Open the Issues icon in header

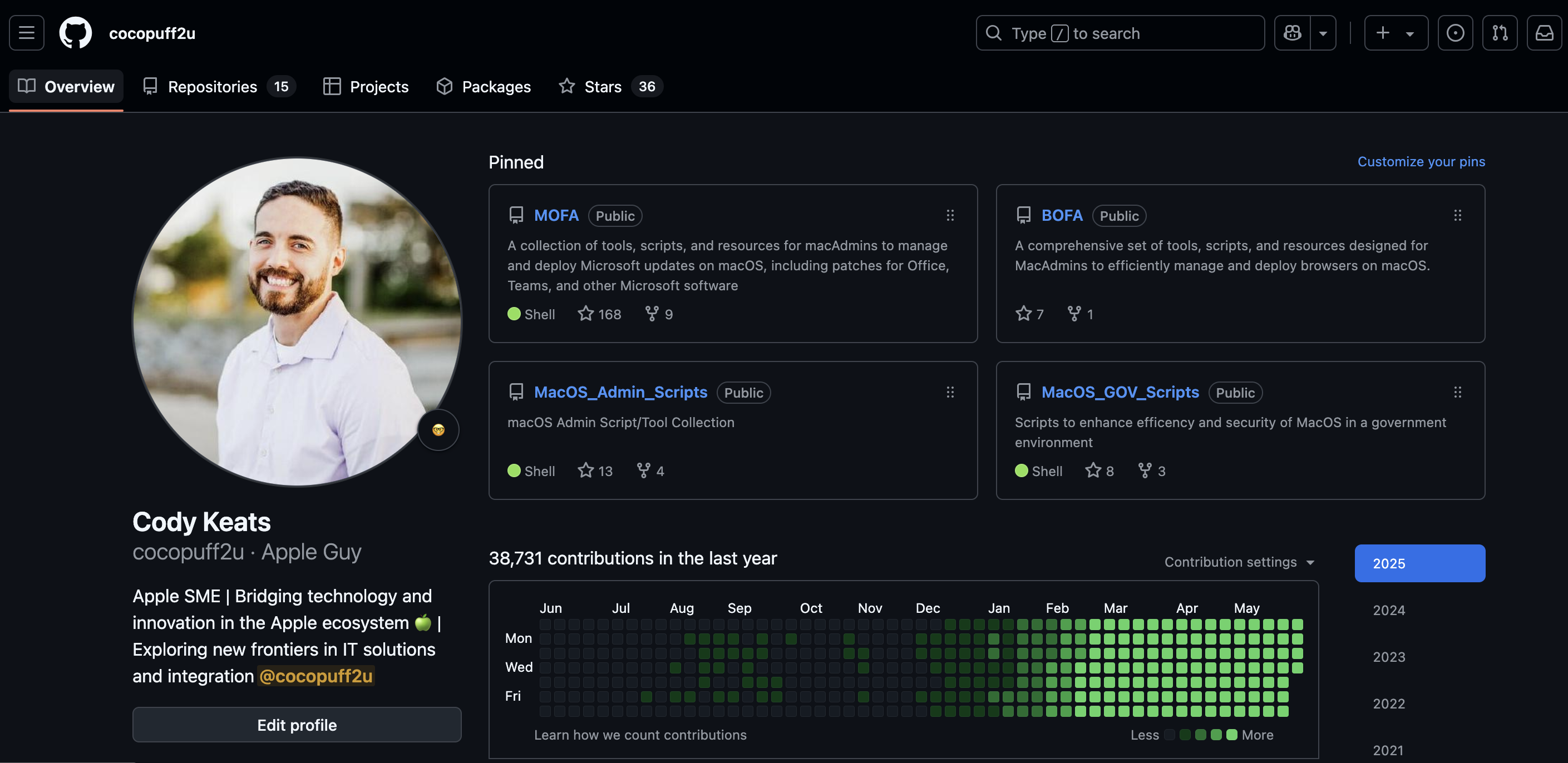(1456, 33)
